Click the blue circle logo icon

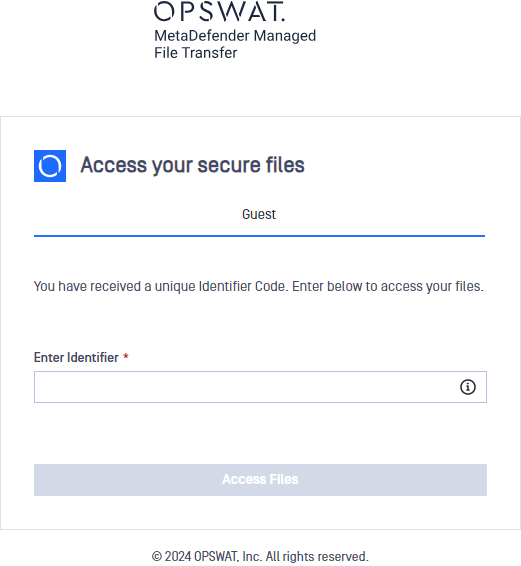click(50, 166)
